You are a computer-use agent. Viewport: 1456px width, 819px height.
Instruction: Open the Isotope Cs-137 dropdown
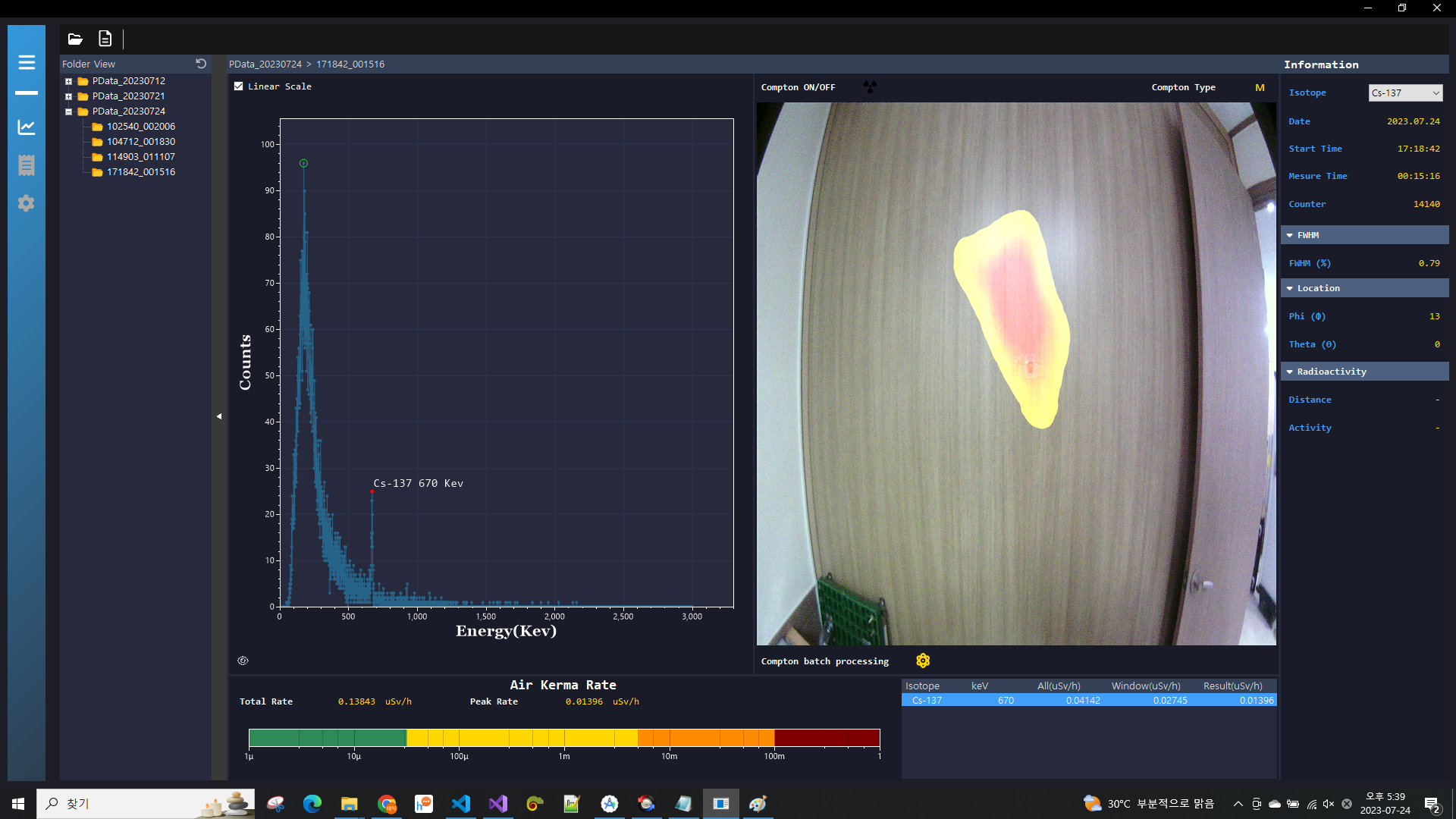(1405, 93)
